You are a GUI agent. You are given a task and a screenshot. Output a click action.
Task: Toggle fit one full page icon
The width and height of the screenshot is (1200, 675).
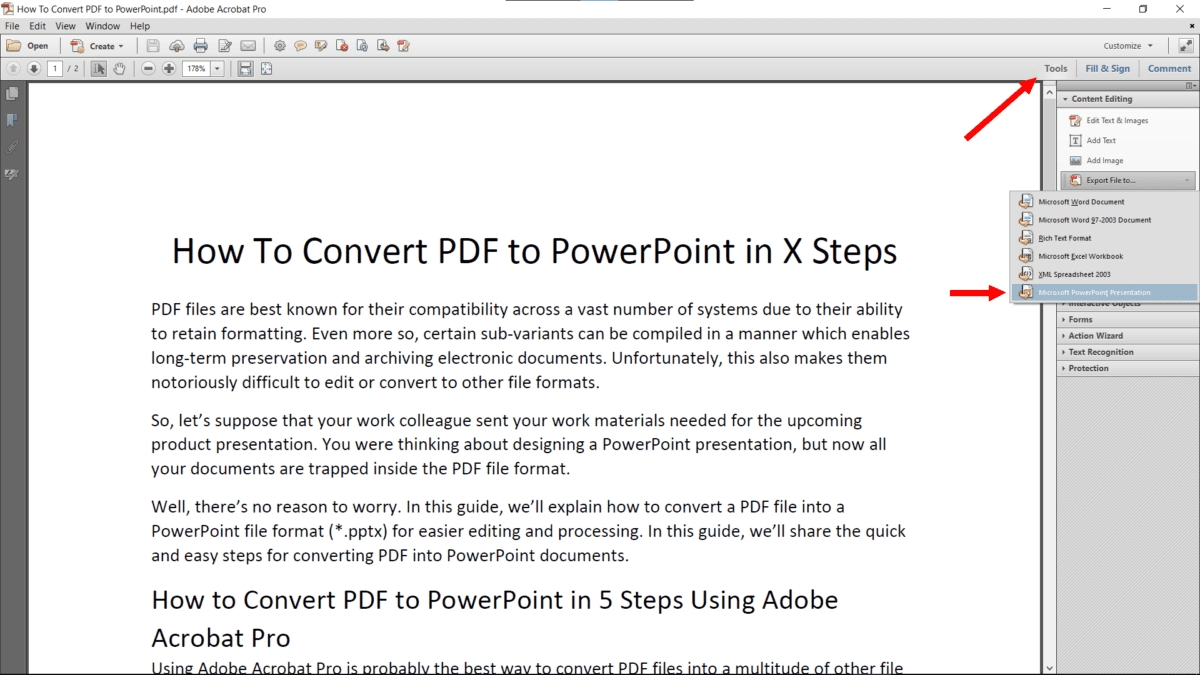267,69
